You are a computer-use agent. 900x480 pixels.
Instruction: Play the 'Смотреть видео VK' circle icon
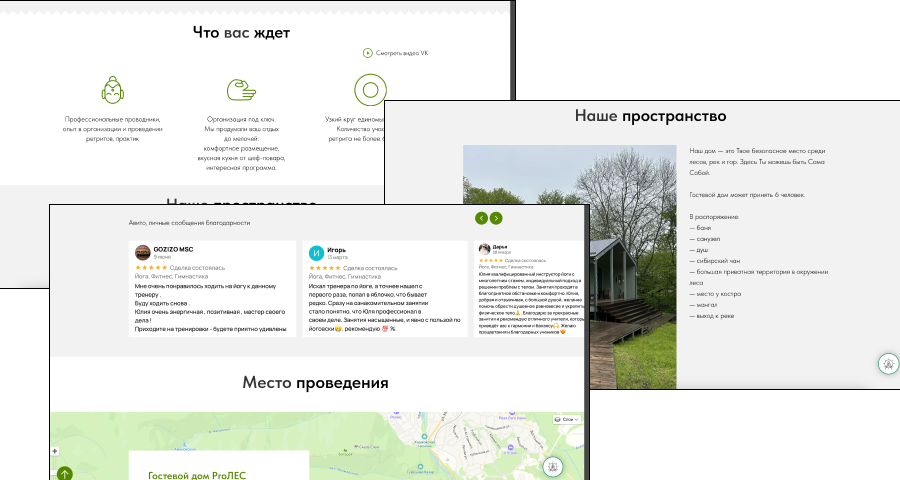tap(367, 53)
